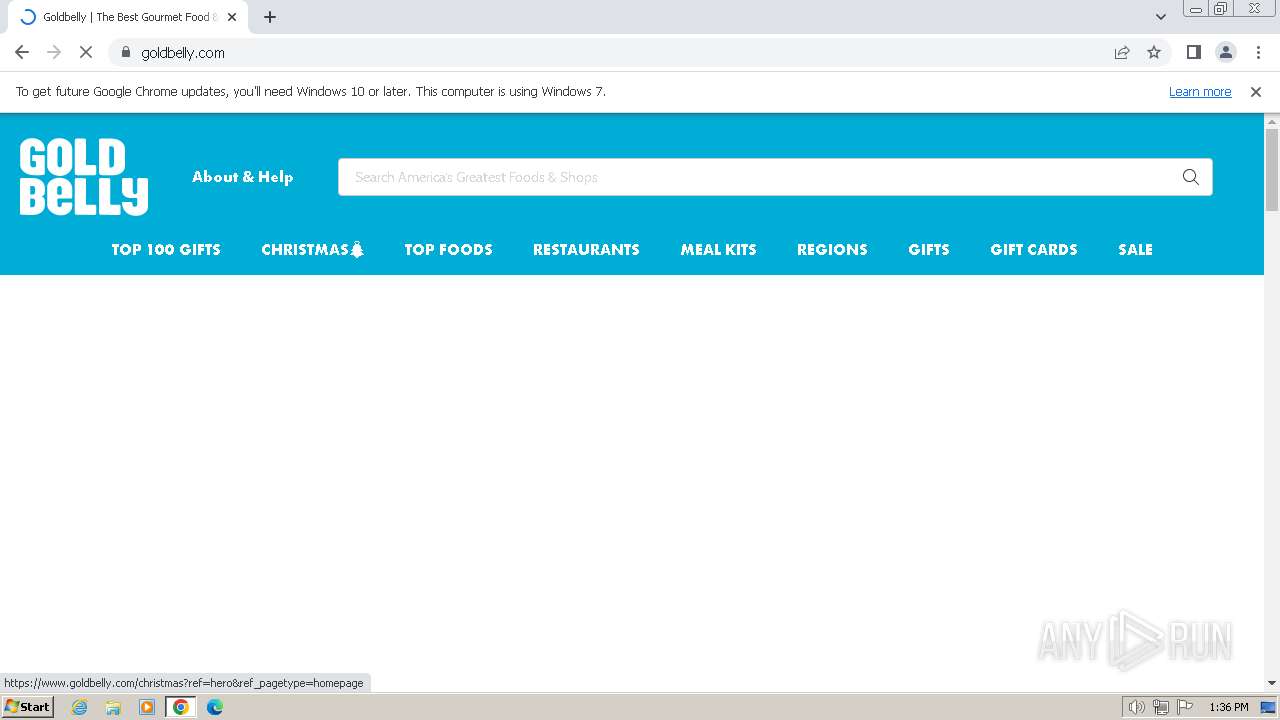
Task: Click Chrome icon in taskbar
Action: [x=181, y=707]
